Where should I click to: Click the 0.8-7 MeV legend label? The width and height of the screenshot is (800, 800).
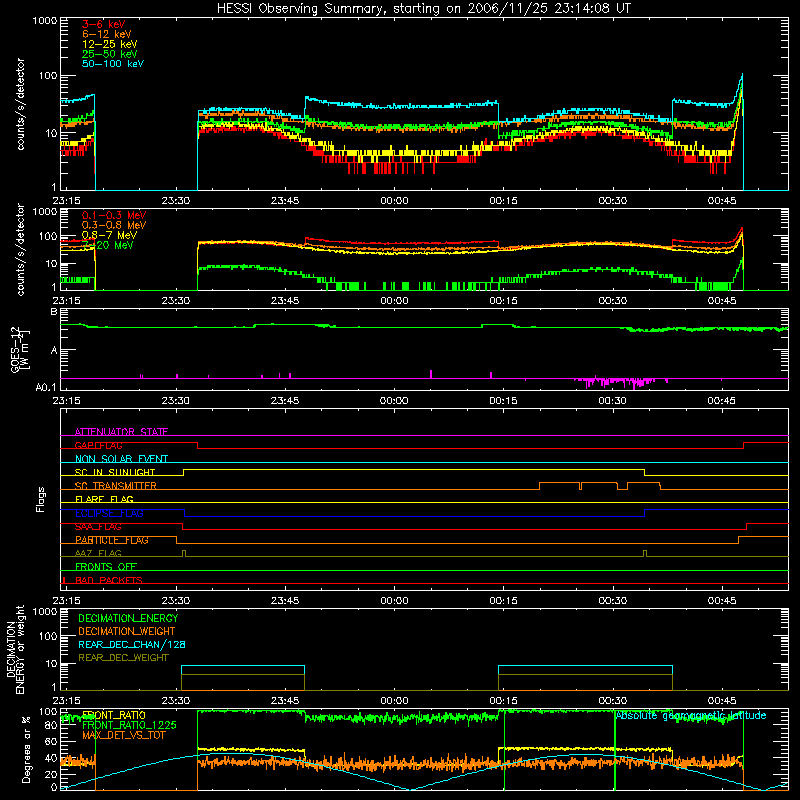(x=109, y=235)
